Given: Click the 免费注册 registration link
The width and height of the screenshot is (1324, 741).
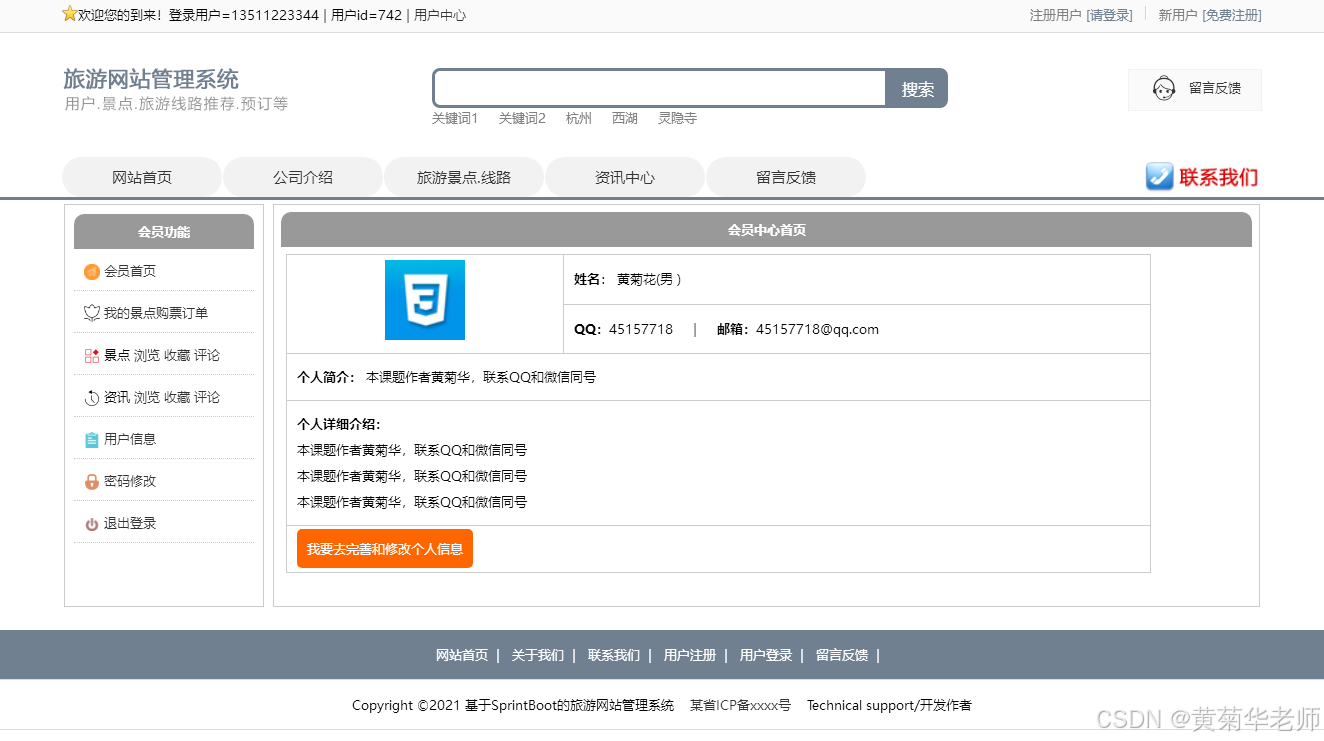Looking at the screenshot, I should coord(1231,15).
